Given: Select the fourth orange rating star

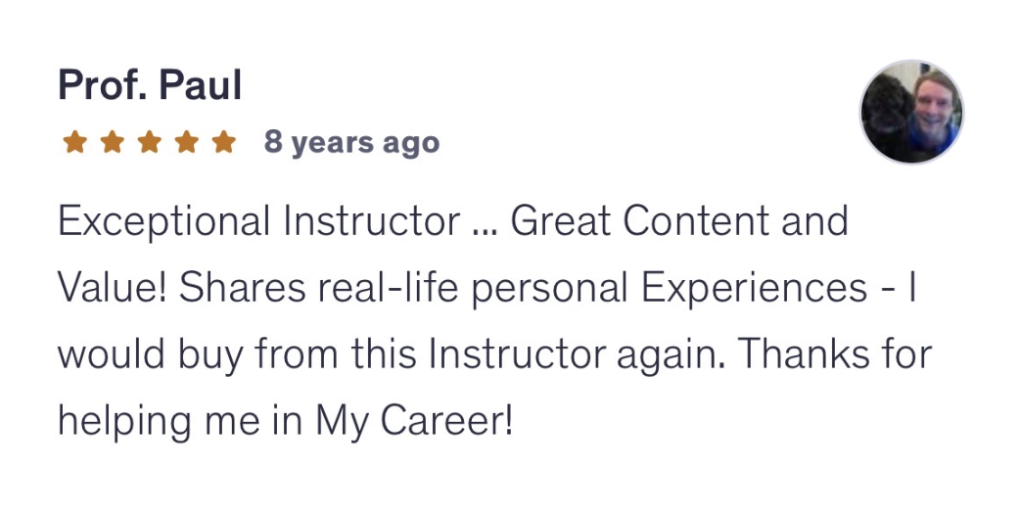Looking at the screenshot, I should [187, 142].
